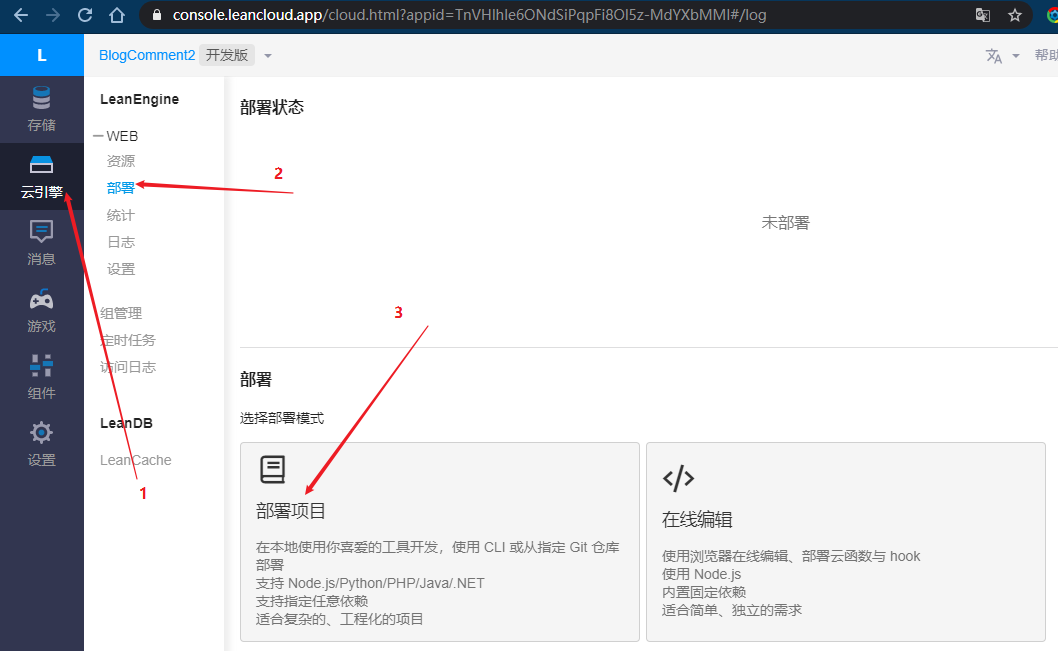Collapse the WEB group tree
This screenshot has height=651, width=1058.
coord(98,136)
